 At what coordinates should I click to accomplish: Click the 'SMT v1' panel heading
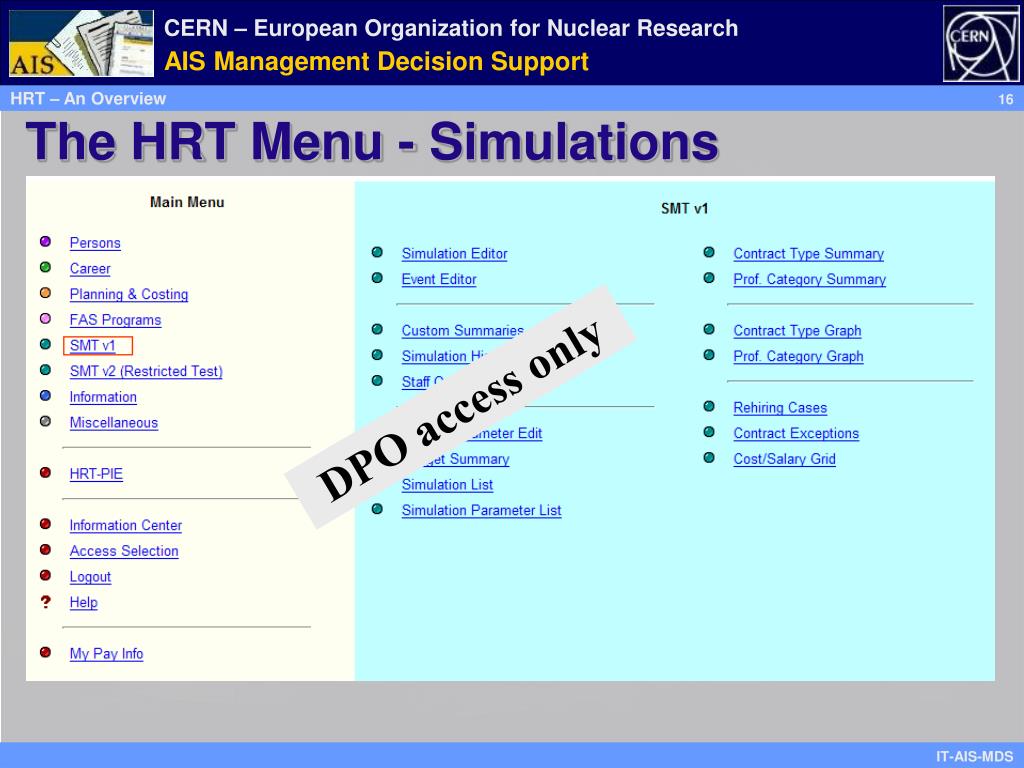point(684,208)
